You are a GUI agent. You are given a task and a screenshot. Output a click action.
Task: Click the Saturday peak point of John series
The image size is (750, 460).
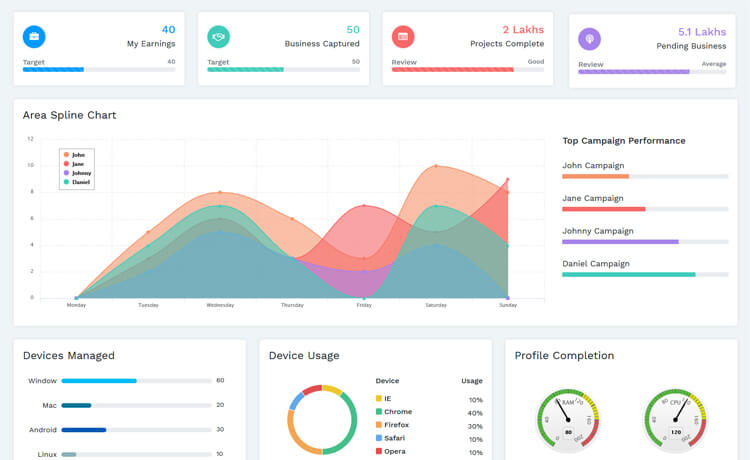436,166
